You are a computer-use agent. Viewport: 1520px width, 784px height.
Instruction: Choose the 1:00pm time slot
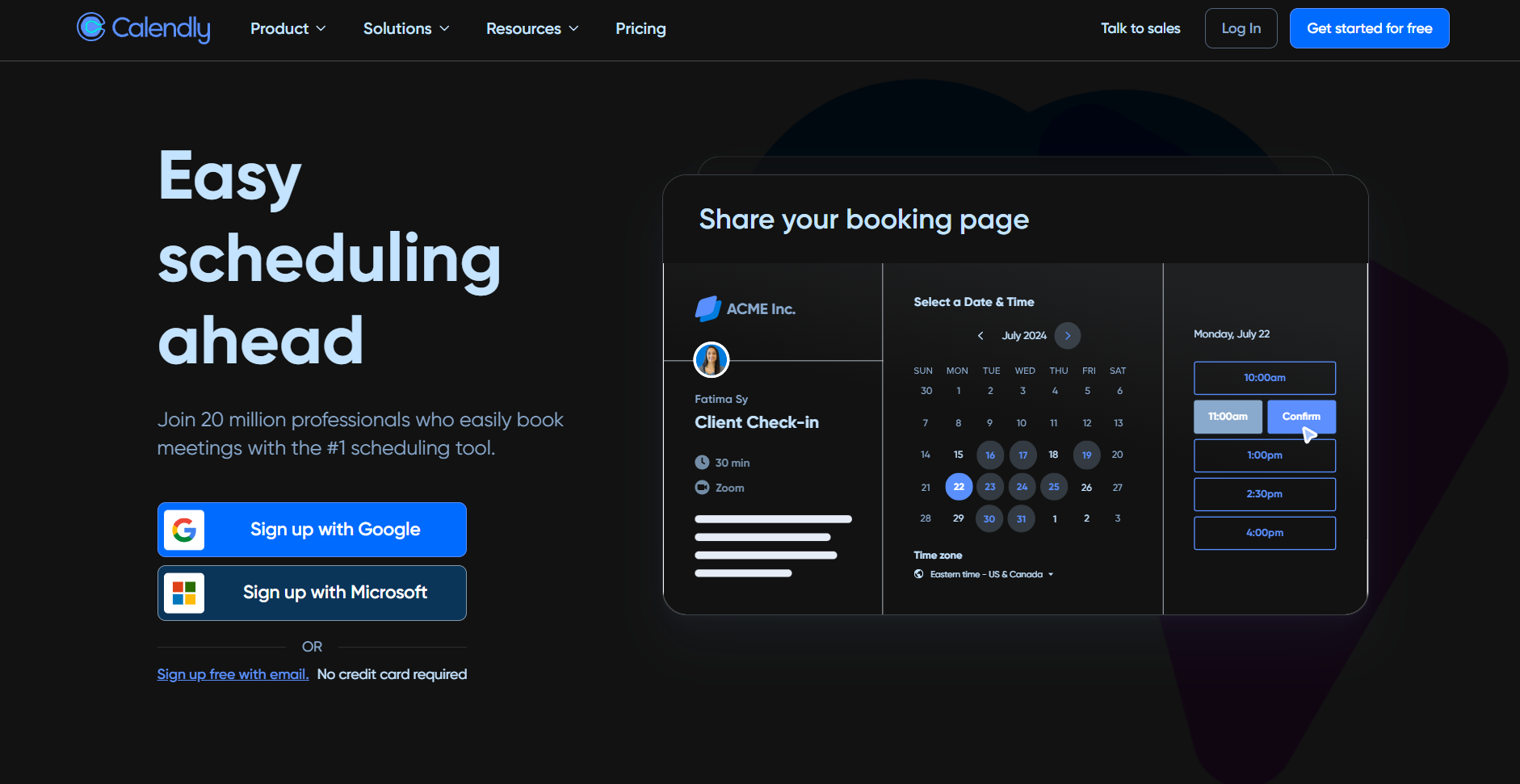[x=1265, y=455]
